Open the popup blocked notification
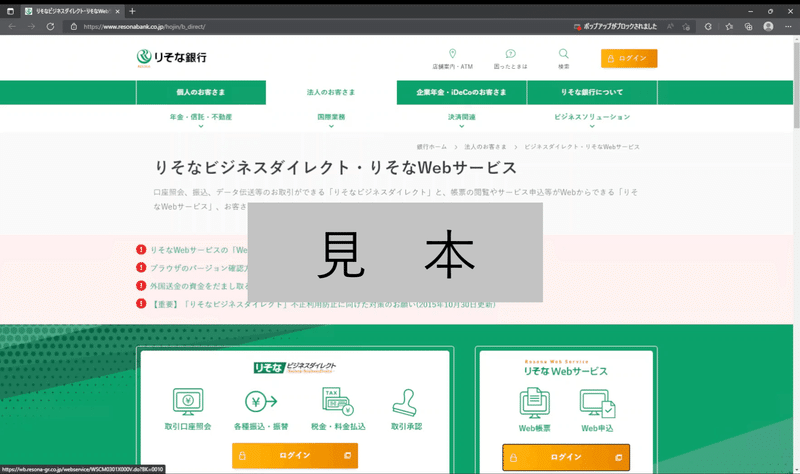The height and width of the screenshot is (474, 800). (x=615, y=27)
